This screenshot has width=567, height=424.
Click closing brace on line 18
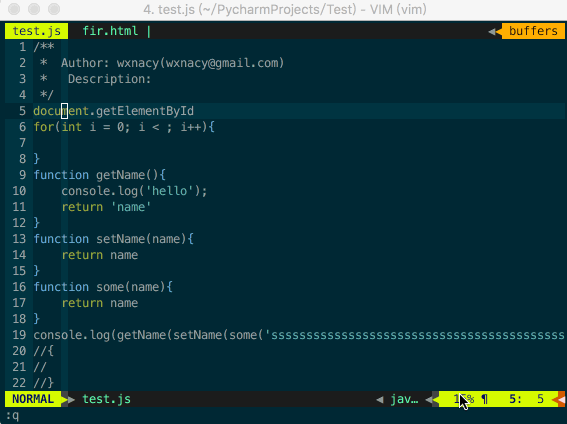37,319
